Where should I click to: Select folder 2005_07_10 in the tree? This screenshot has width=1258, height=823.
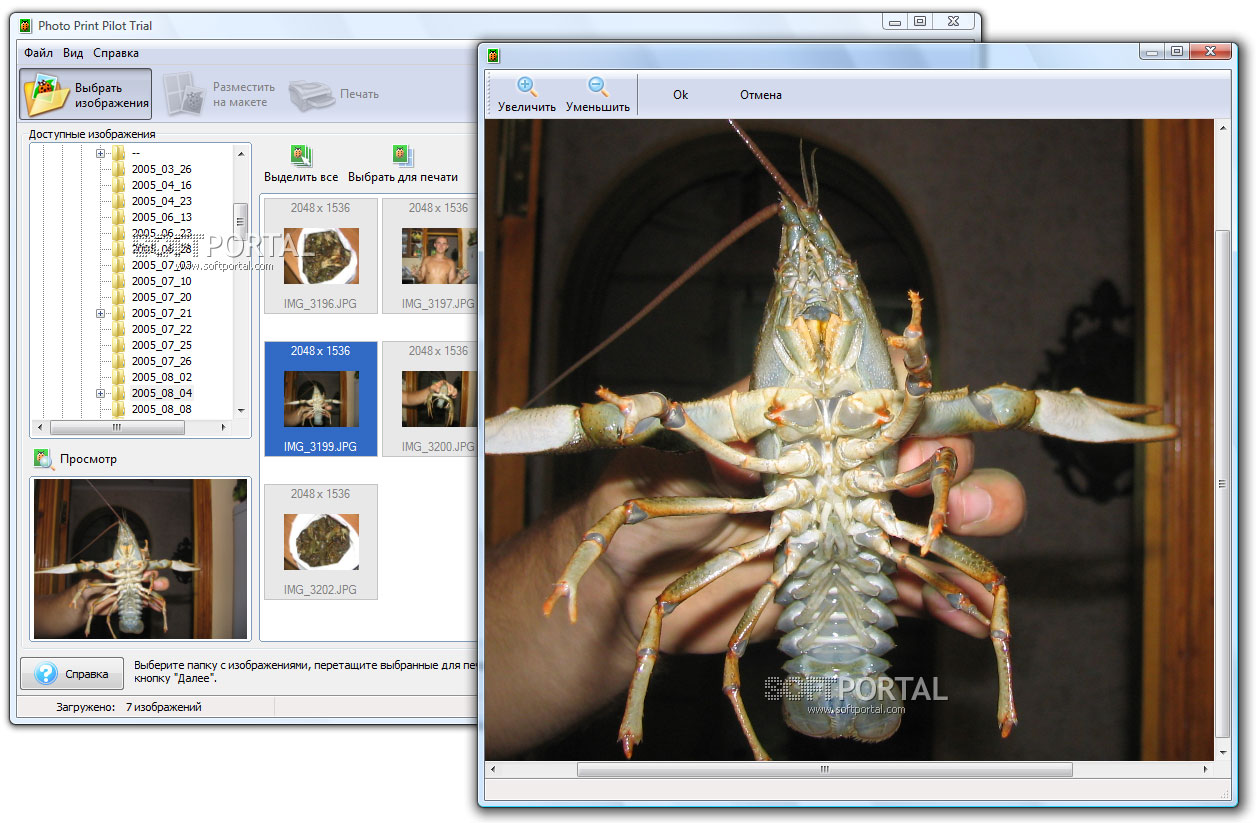[161, 281]
